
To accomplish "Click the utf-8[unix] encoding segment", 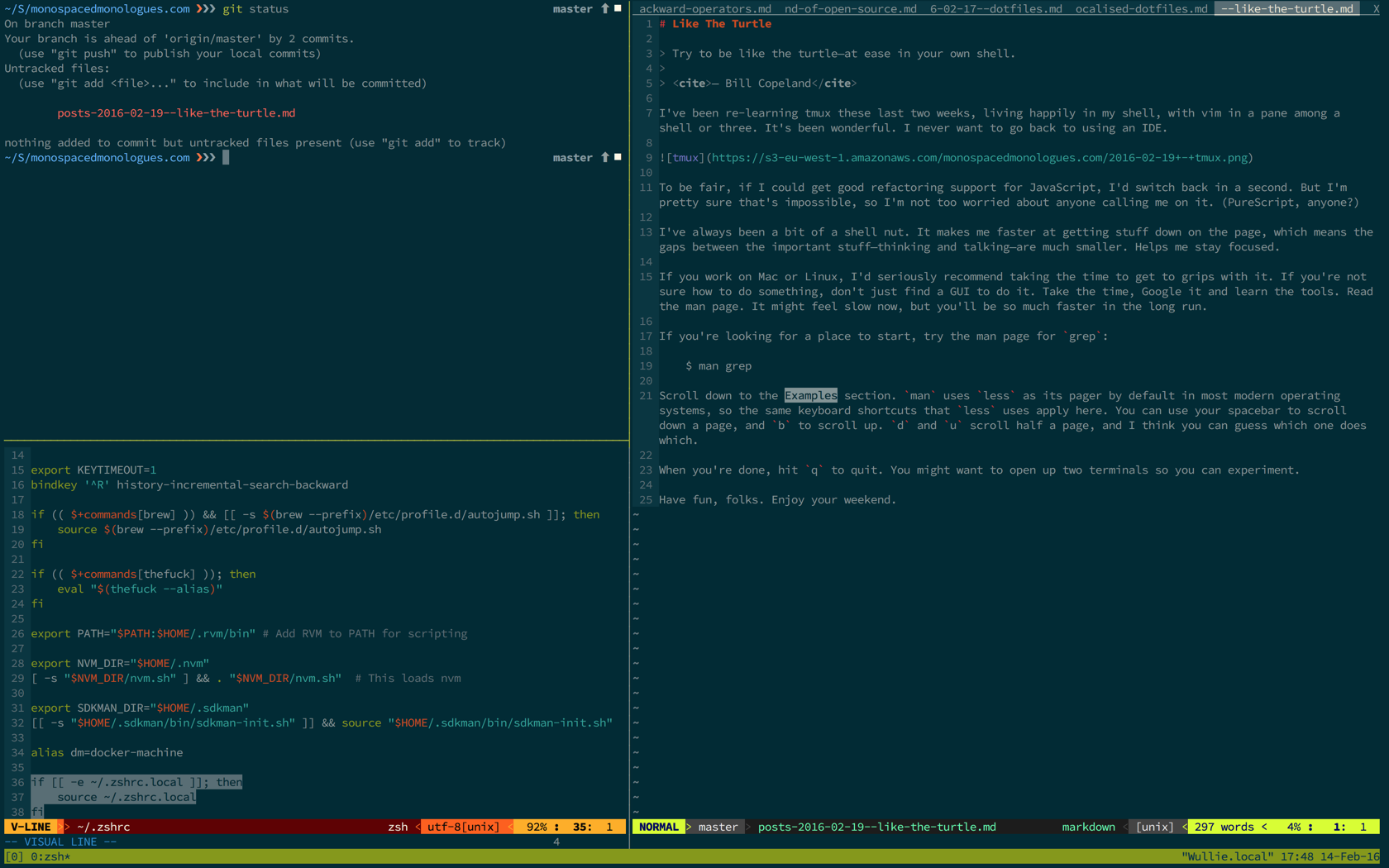I will click(463, 827).
